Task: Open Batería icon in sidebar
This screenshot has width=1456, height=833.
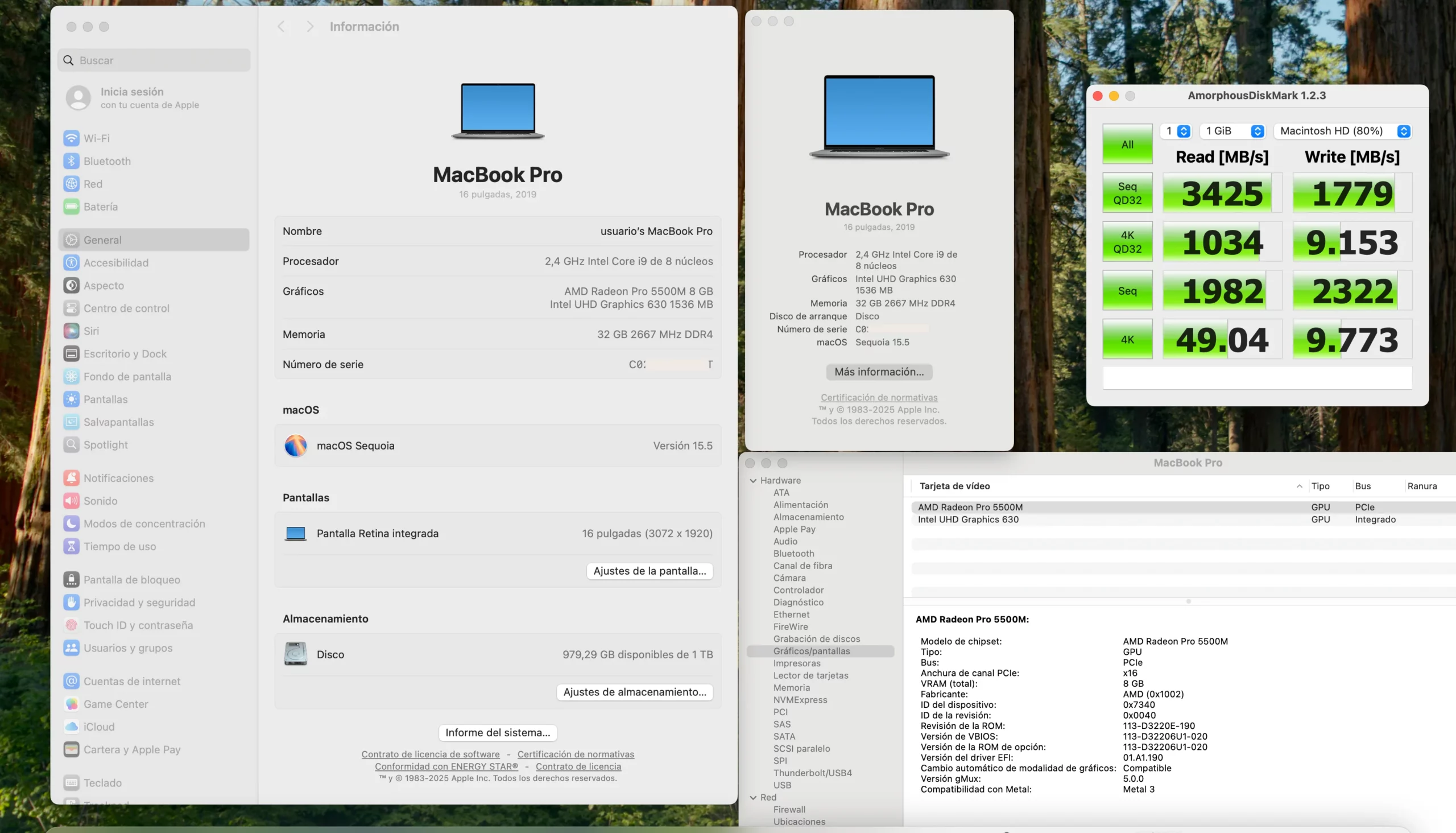Action: (71, 207)
